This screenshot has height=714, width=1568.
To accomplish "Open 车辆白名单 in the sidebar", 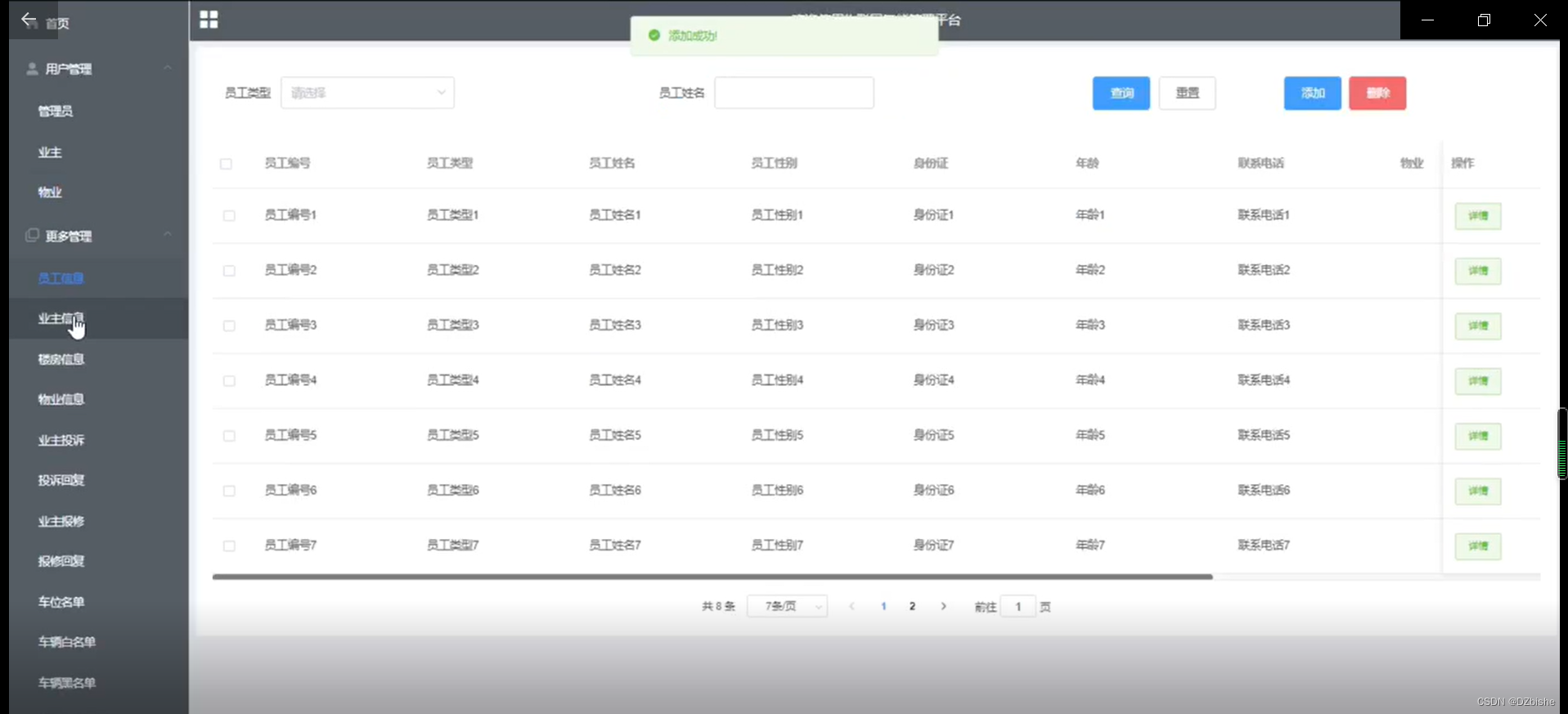I will point(66,642).
